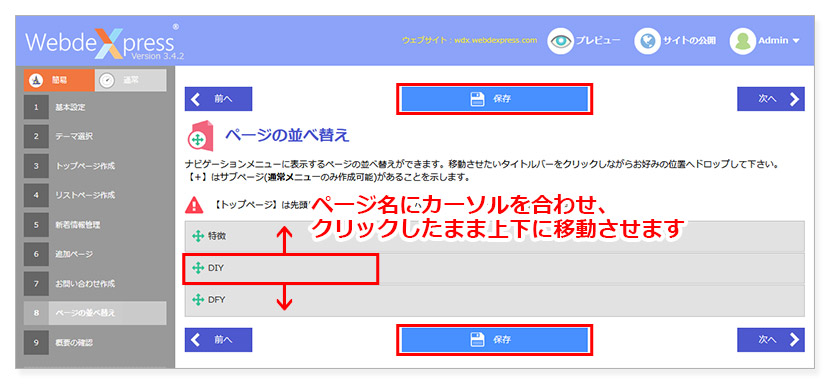
Task: Click floppy disk icon in top 保存 button
Action: pyautogui.click(x=477, y=99)
